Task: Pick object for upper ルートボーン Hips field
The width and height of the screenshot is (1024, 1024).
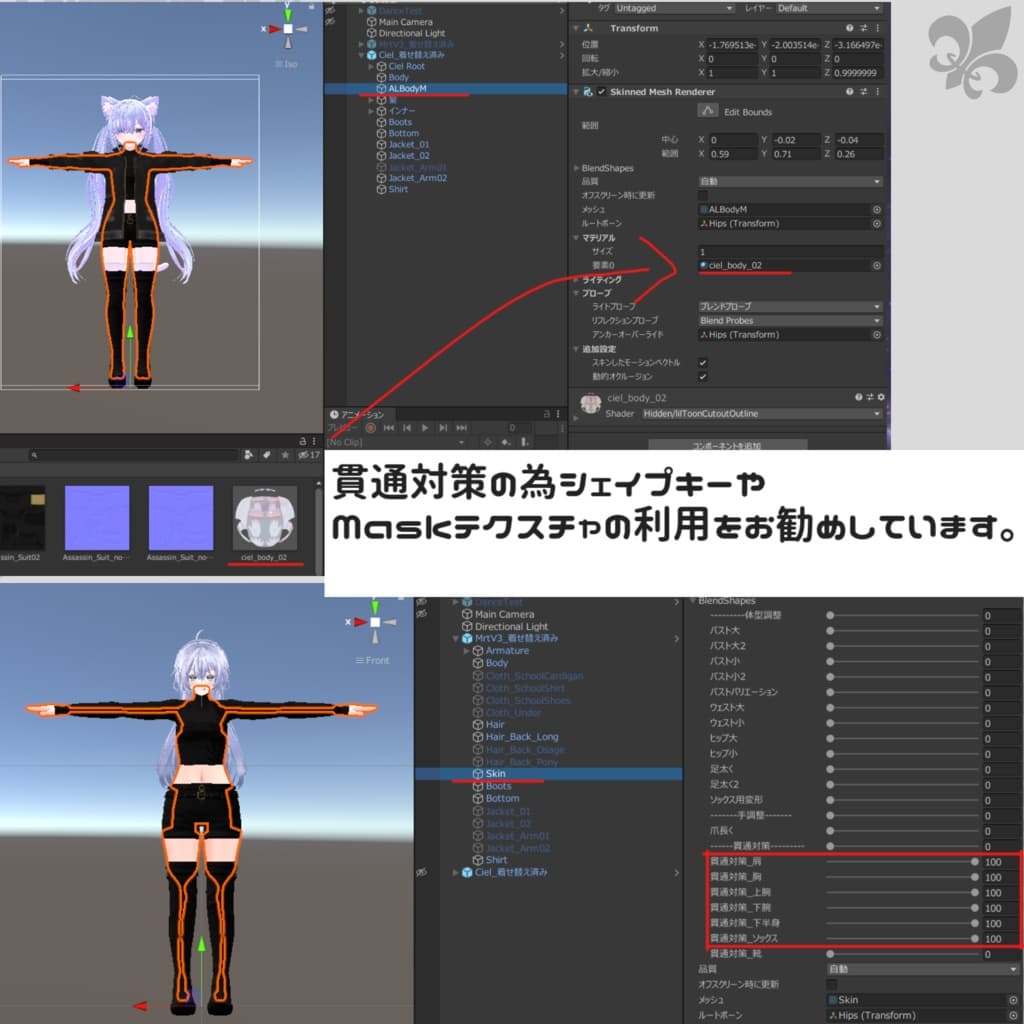Action: (x=876, y=223)
